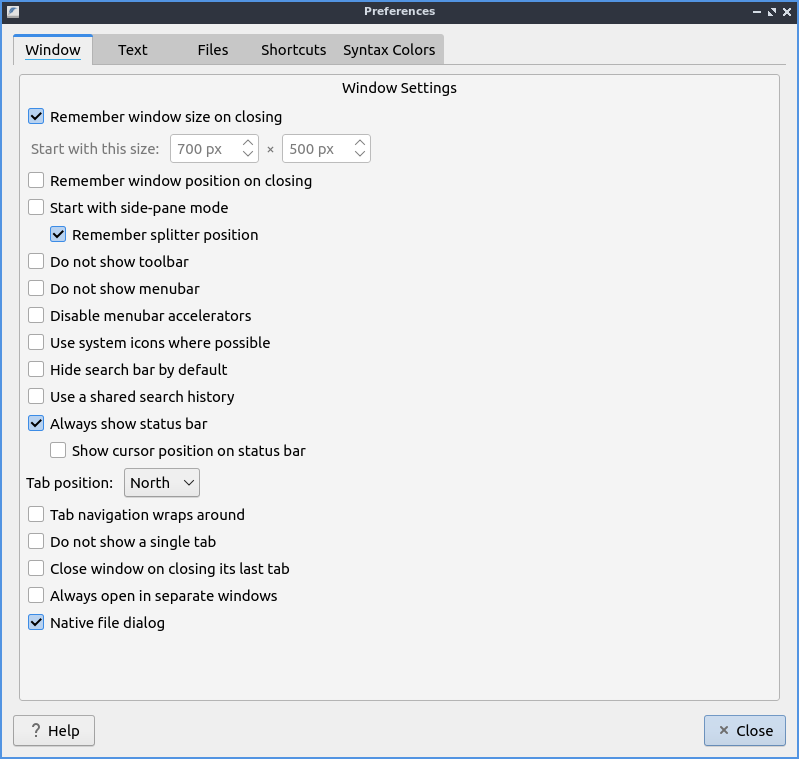Turn off Always show status bar
This screenshot has height=759, width=799.
(x=36, y=424)
